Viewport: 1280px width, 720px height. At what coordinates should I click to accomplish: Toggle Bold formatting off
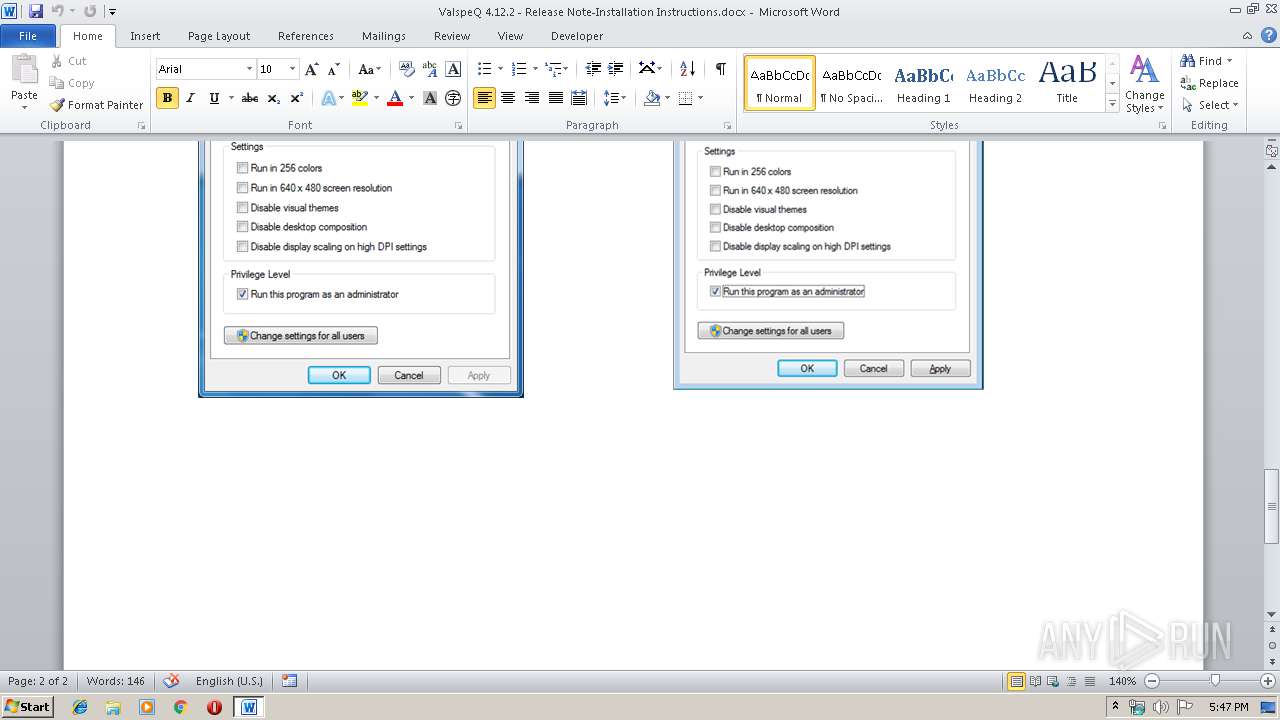coord(167,98)
